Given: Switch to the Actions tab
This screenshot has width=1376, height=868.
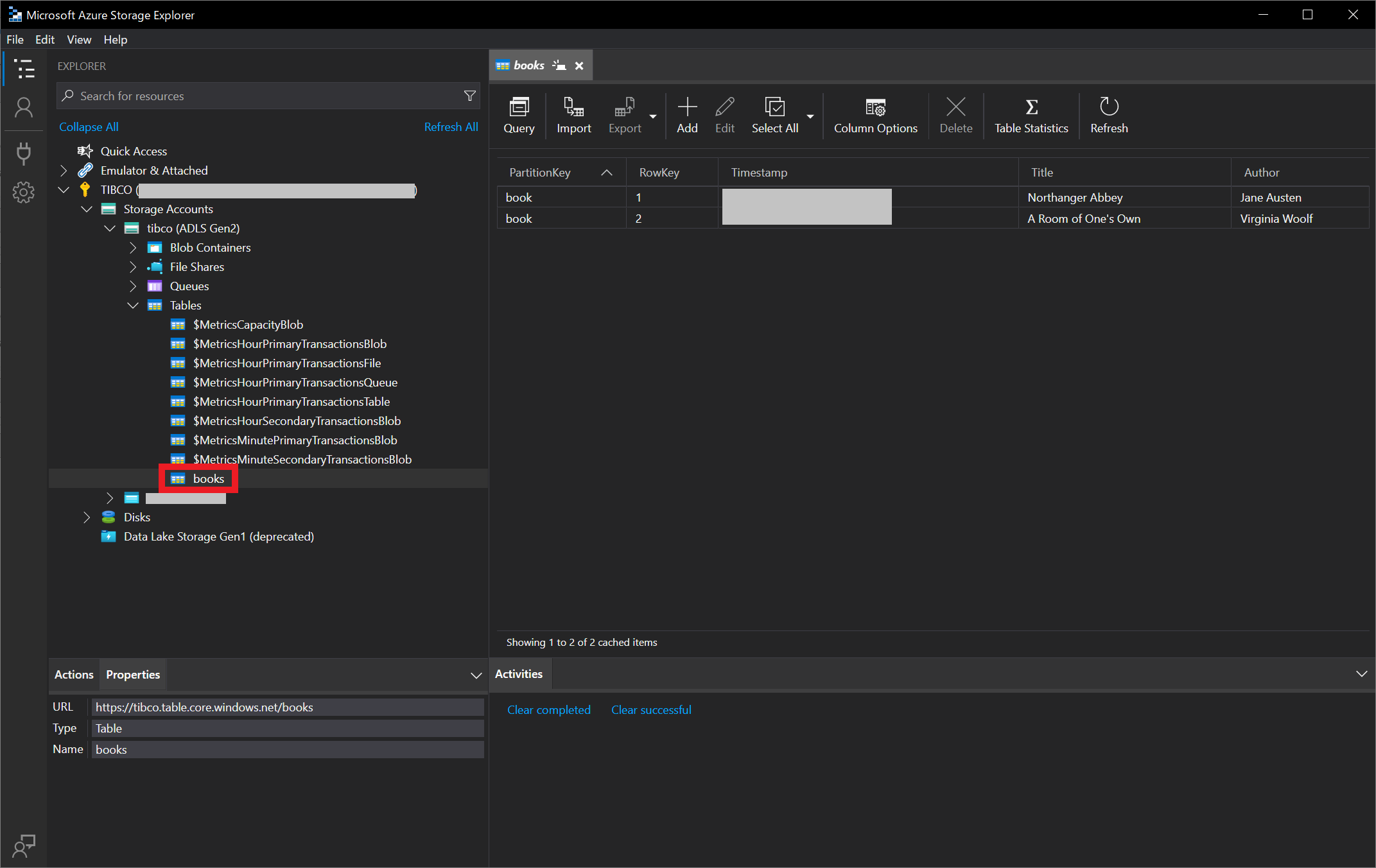Looking at the screenshot, I should click(x=74, y=674).
